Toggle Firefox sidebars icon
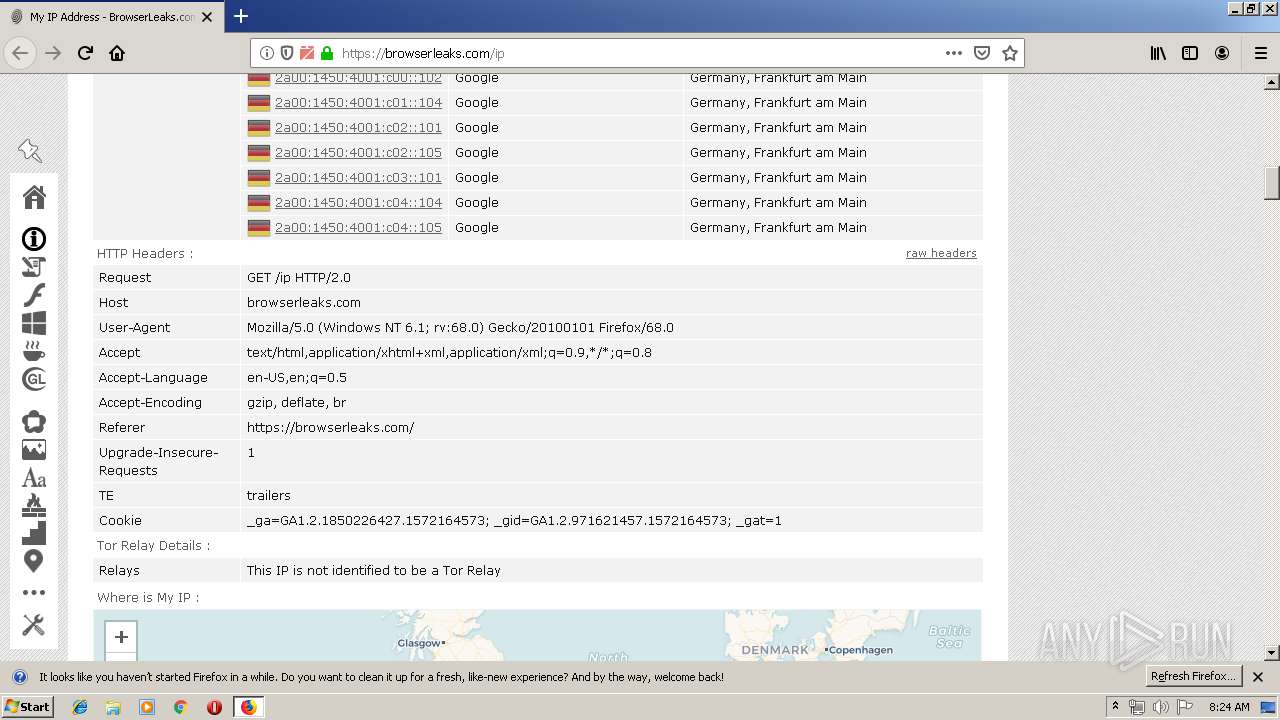Image resolution: width=1280 pixels, height=720 pixels. click(1190, 53)
